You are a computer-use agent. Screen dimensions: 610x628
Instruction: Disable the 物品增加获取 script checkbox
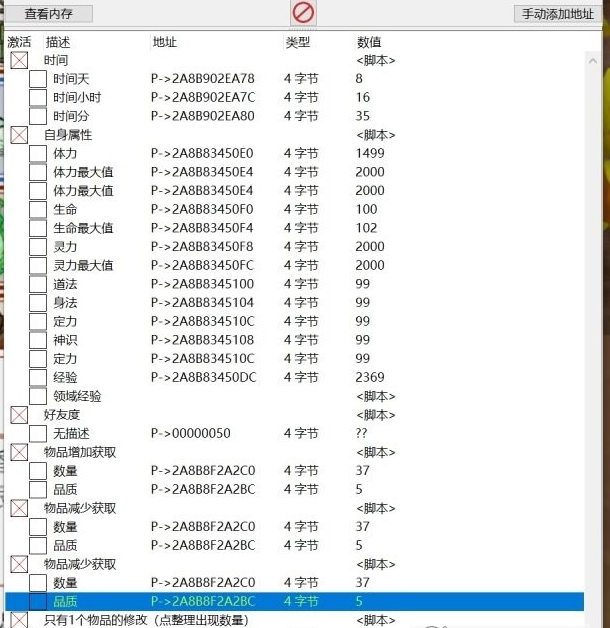(x=19, y=452)
